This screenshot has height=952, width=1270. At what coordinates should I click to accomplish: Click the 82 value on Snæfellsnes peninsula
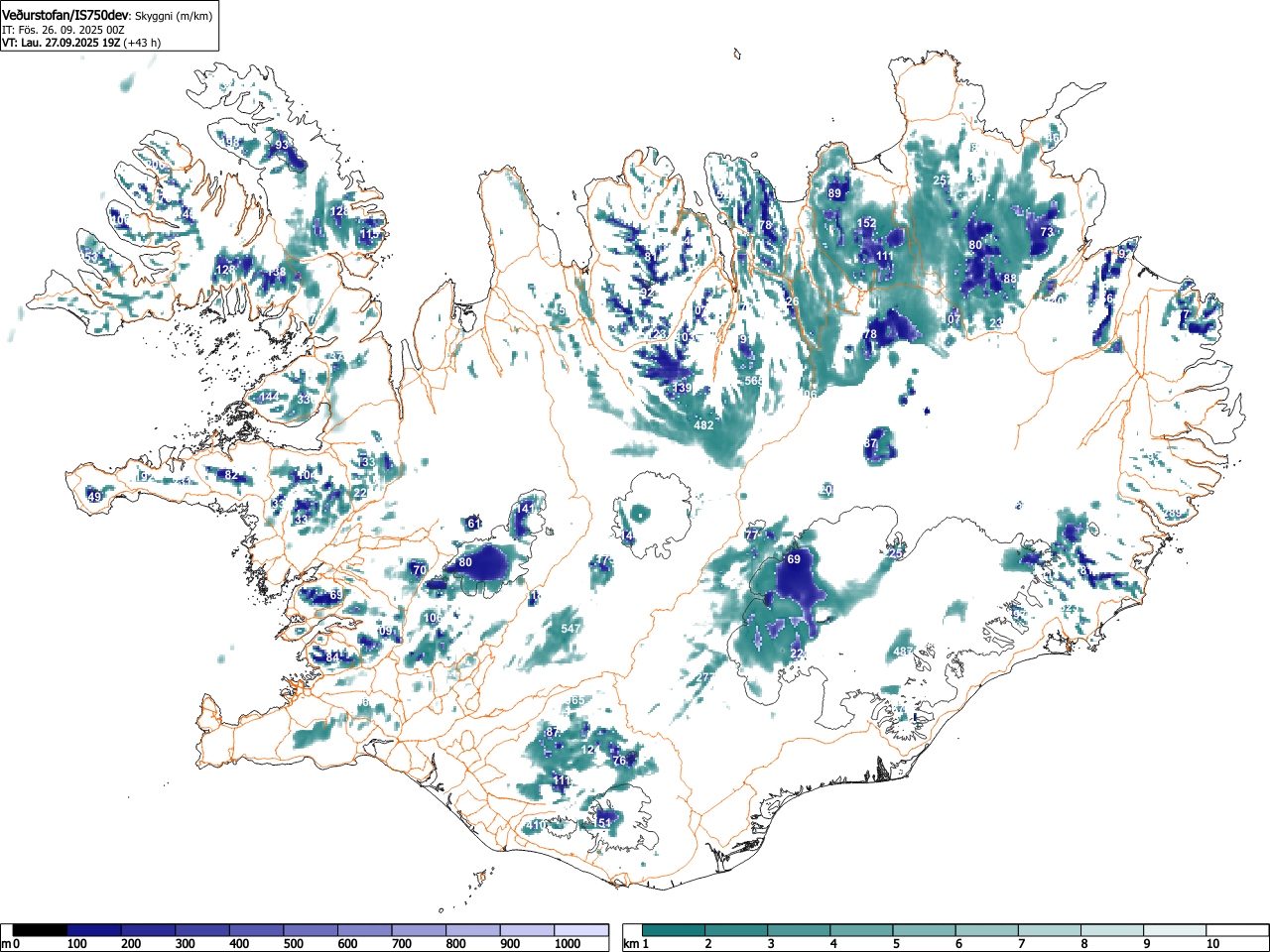pyautogui.click(x=231, y=475)
